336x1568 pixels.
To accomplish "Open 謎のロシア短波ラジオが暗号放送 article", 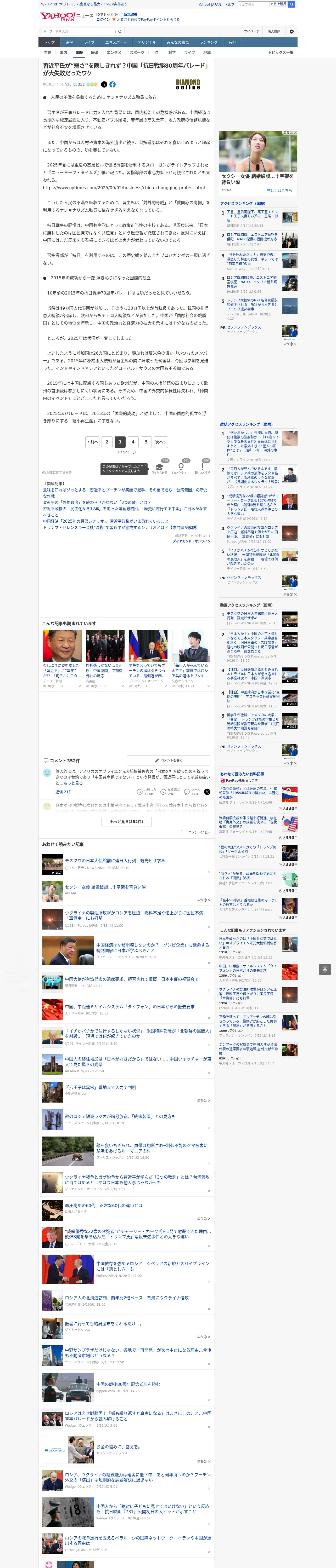I will (x=120, y=1116).
